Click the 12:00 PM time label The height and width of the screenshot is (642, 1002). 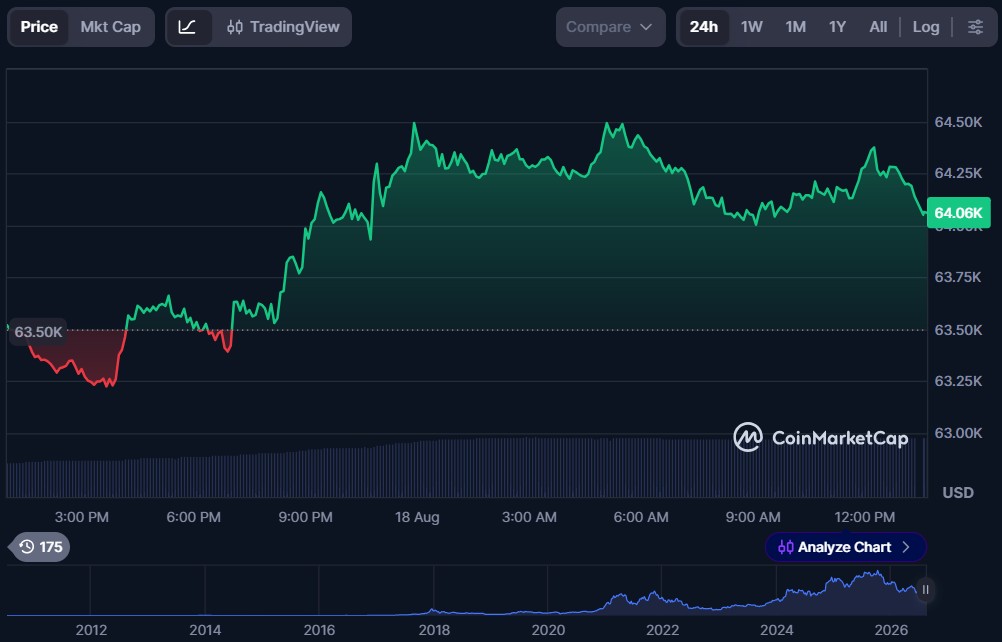pyautogui.click(x=865, y=517)
